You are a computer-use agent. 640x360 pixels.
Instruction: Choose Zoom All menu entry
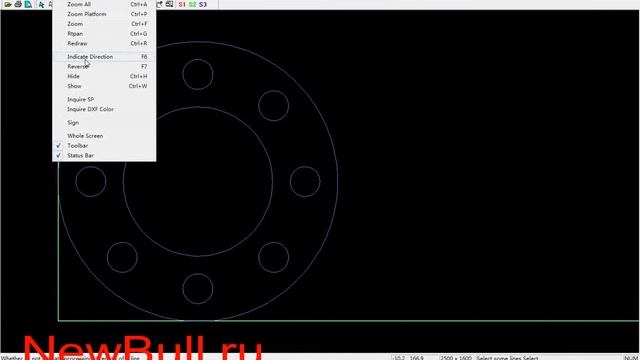point(104,4)
